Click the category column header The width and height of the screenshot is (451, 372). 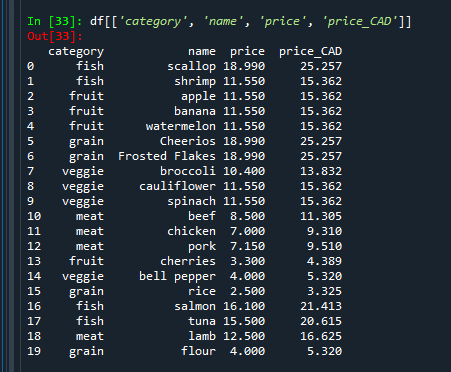click(76, 52)
